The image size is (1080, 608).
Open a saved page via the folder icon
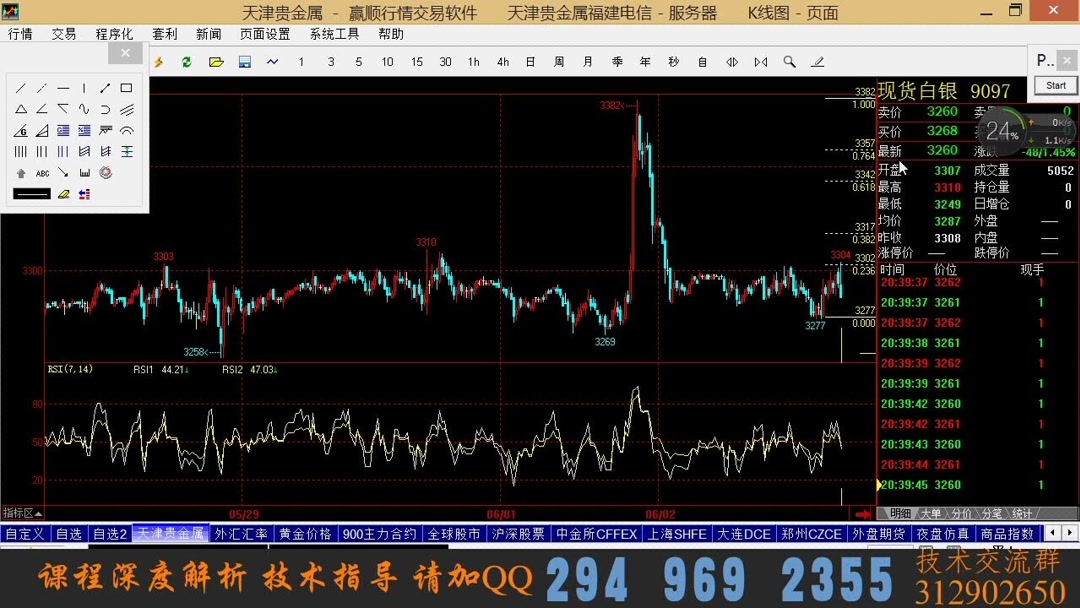click(216, 62)
